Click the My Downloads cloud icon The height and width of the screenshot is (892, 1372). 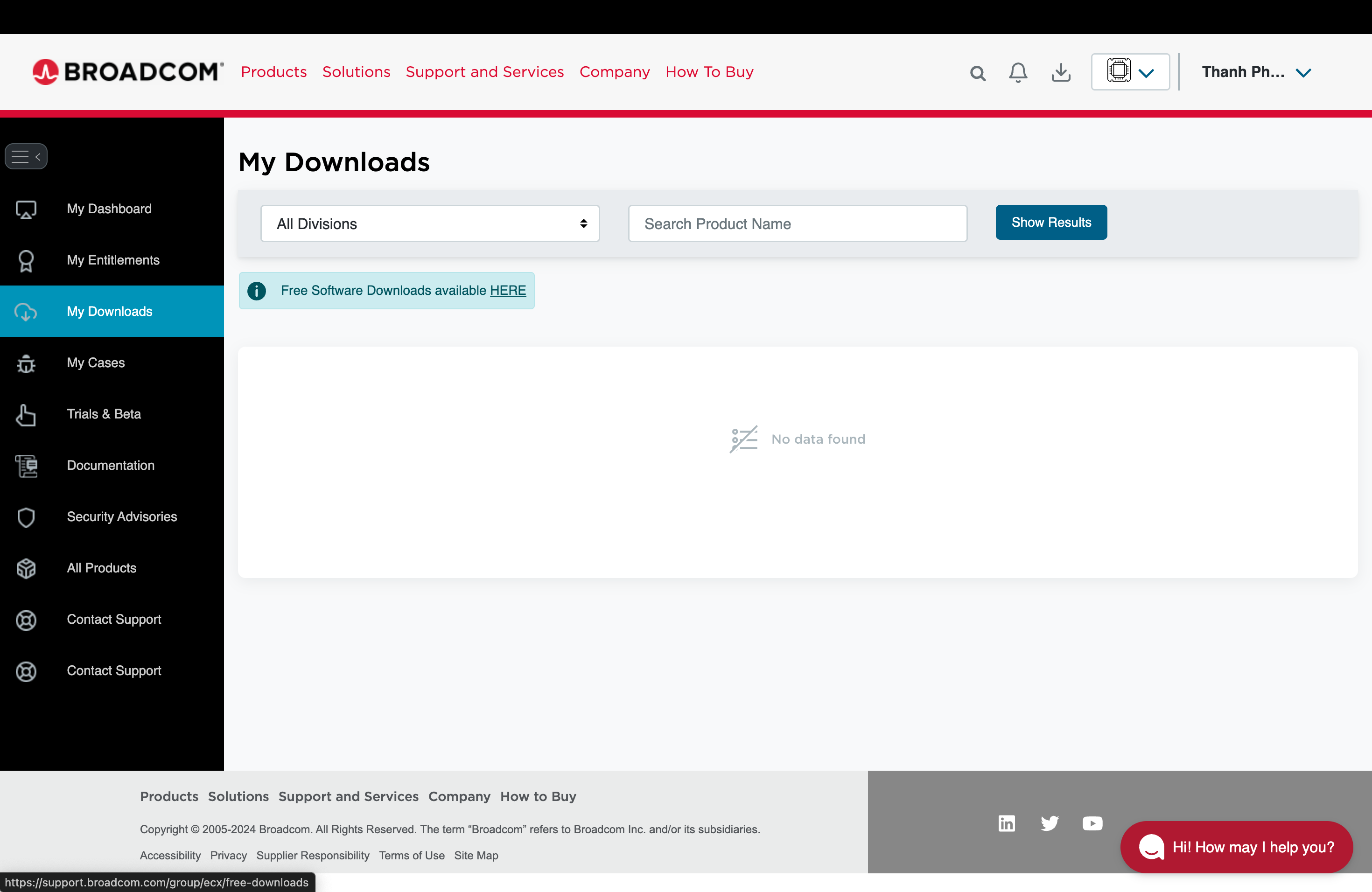[26, 312]
